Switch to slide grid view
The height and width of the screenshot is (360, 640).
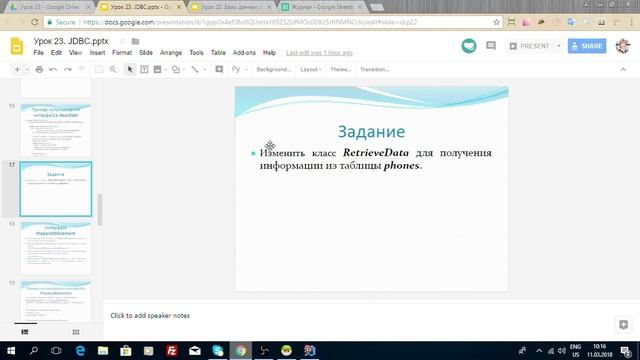[76, 332]
